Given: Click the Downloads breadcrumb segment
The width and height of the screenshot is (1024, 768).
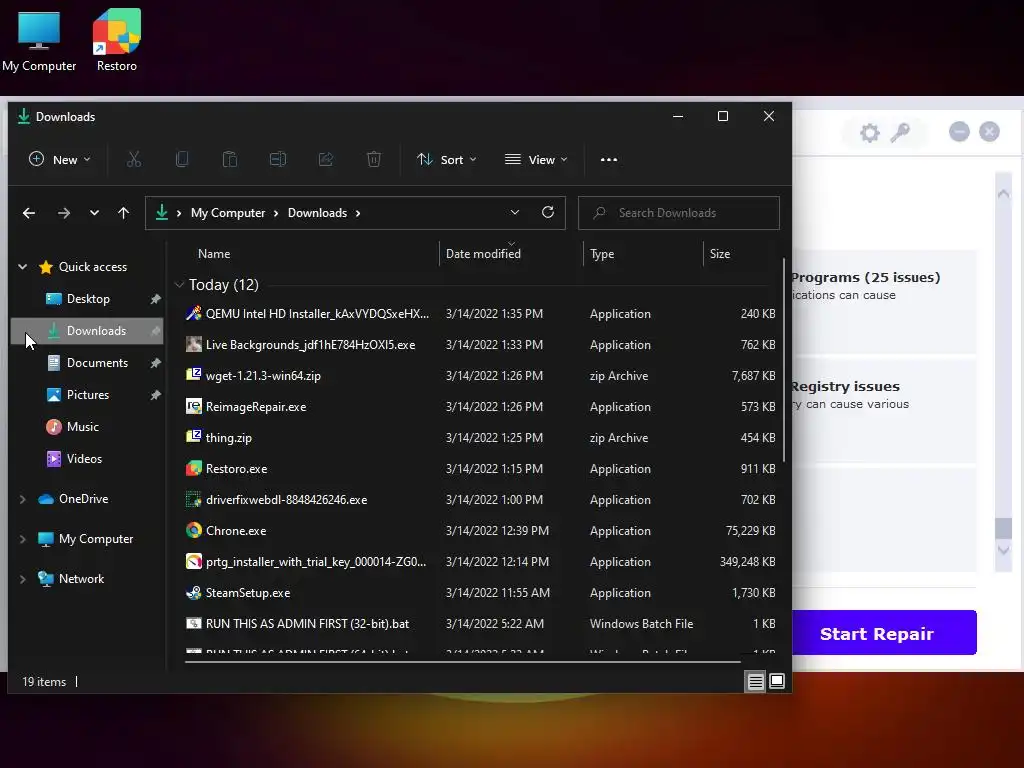Looking at the screenshot, I should coord(317,213).
